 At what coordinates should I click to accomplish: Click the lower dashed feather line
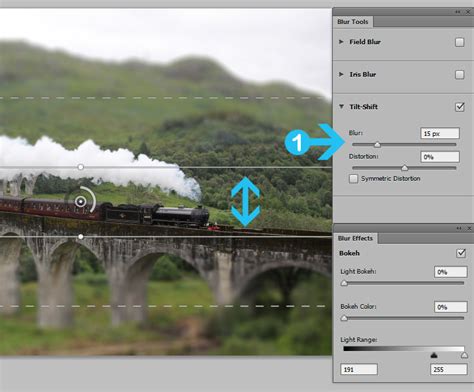tap(163, 306)
